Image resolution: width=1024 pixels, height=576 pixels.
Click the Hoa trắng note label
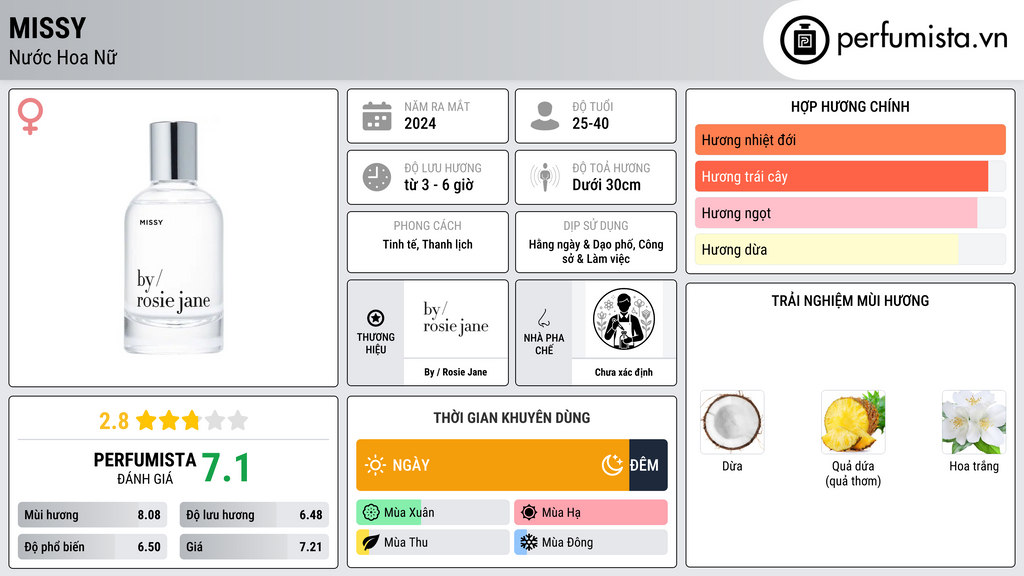pyautogui.click(x=974, y=466)
